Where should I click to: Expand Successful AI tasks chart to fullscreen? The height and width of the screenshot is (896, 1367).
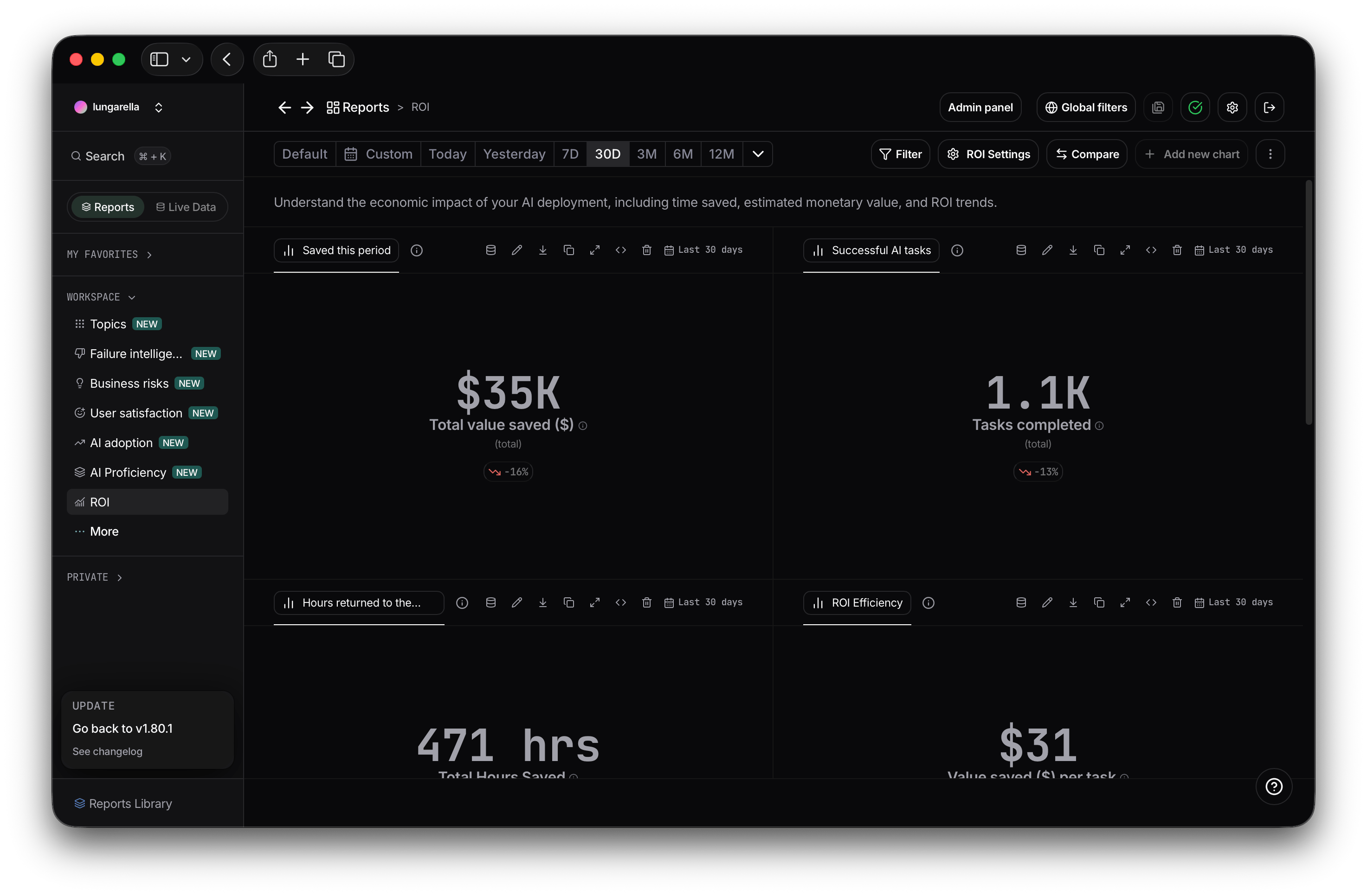[x=1125, y=250]
